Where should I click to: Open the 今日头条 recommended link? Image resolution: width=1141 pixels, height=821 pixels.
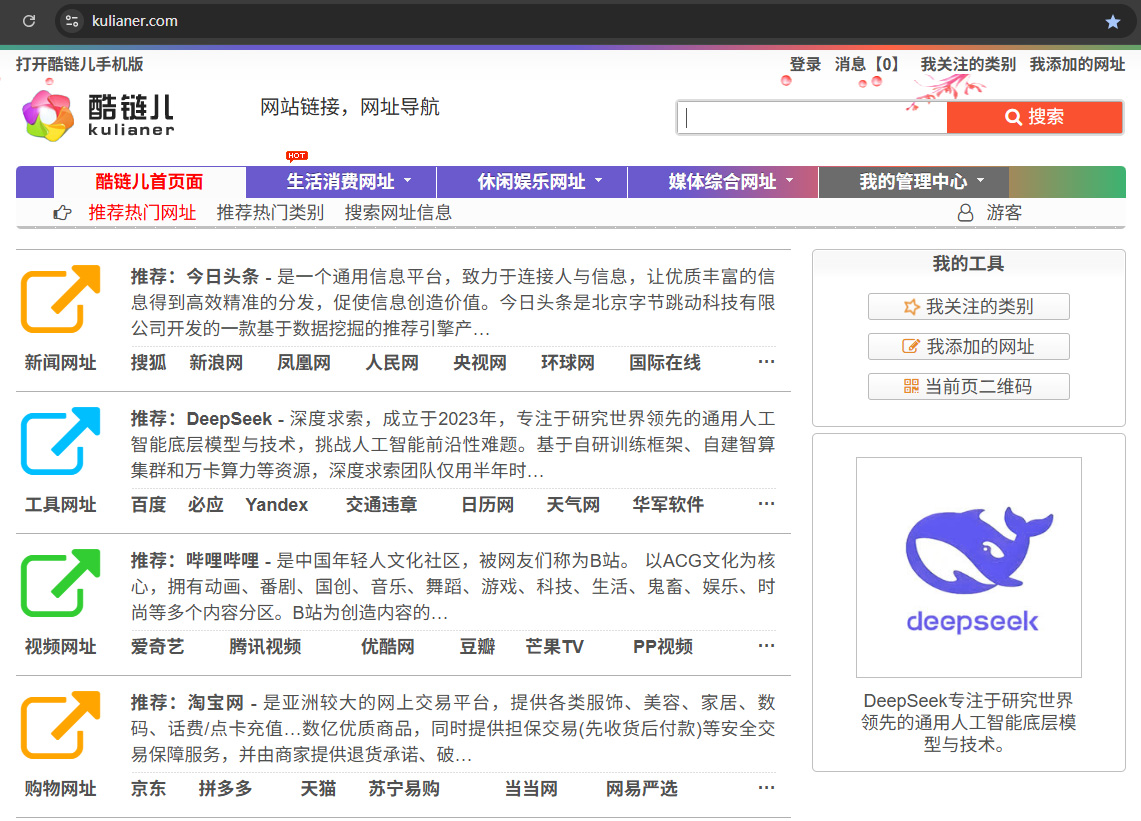pos(223,277)
